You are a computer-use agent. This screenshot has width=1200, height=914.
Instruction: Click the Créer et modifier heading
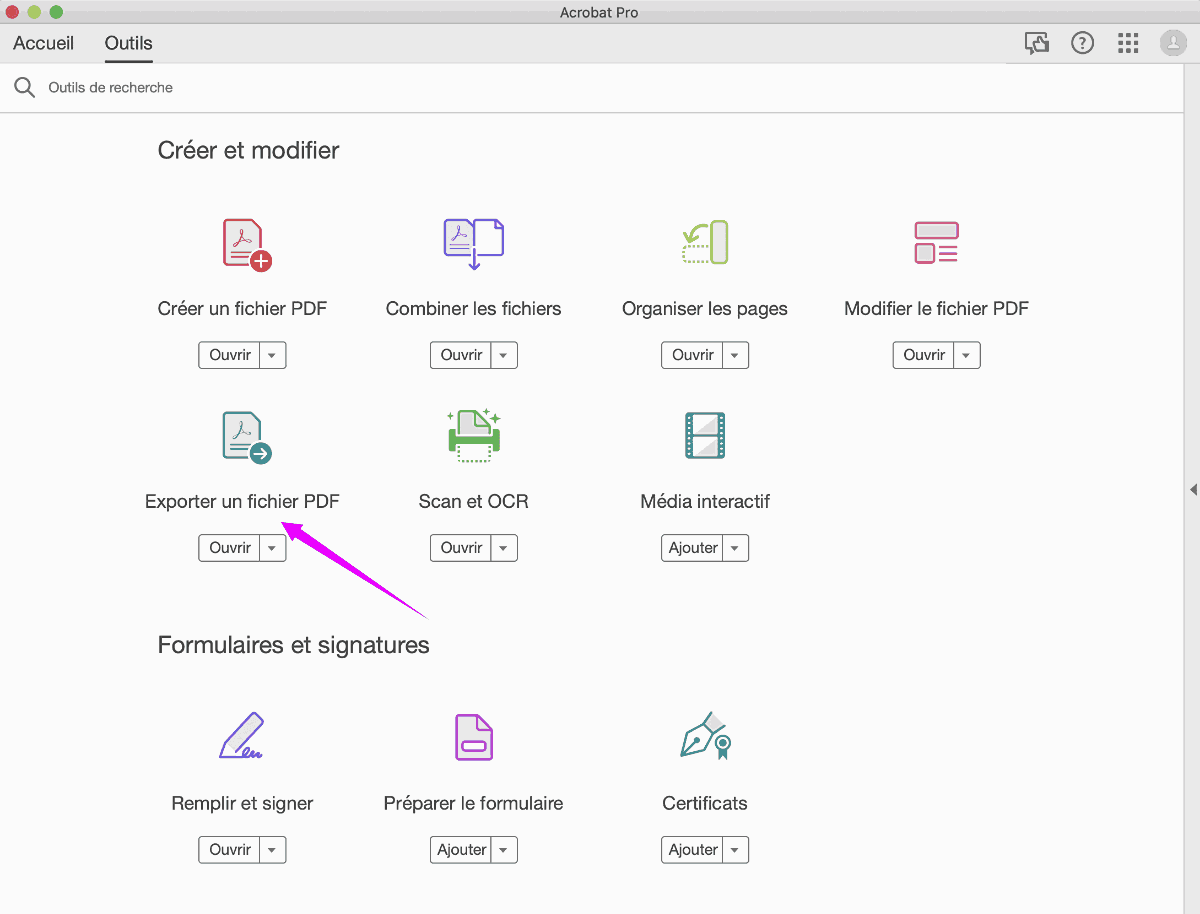coord(249,150)
